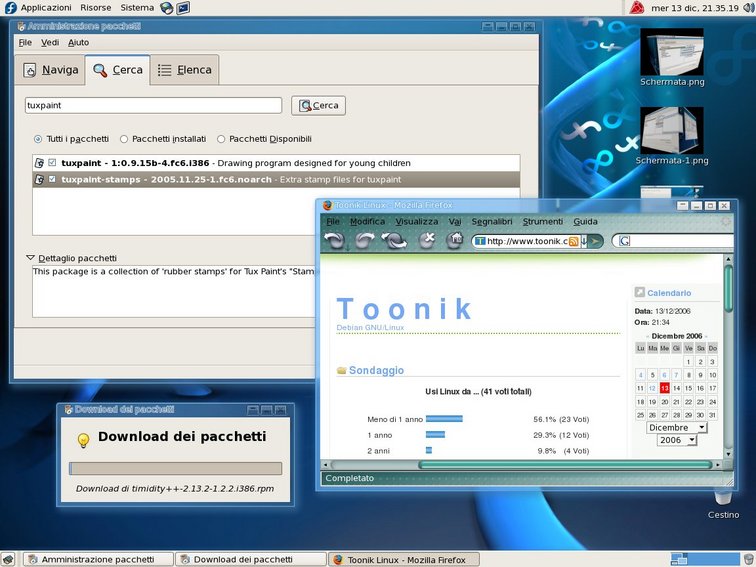The width and height of the screenshot is (756, 567).
Task: Reload the page in Firefox
Action: (394, 240)
